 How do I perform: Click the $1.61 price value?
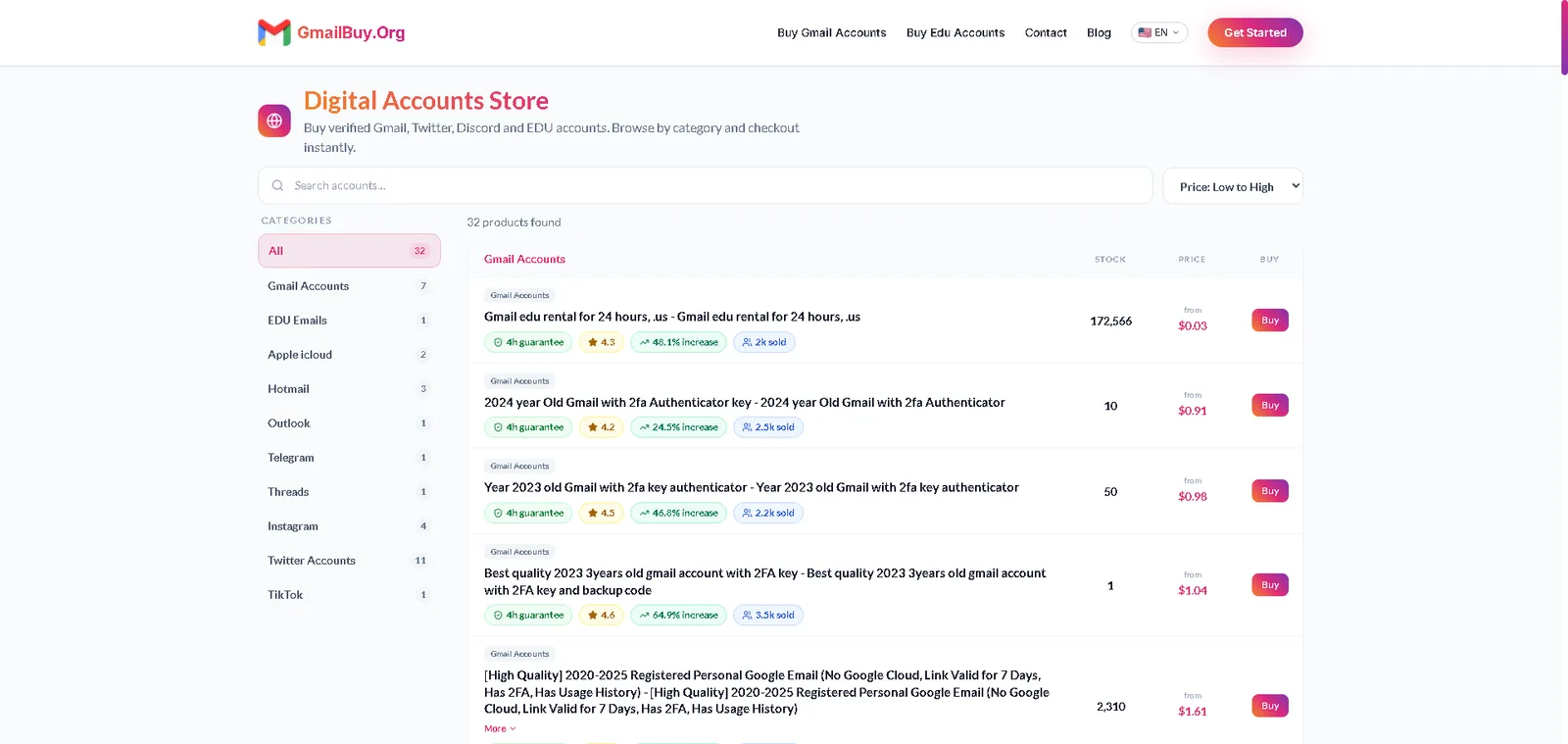[1193, 712]
